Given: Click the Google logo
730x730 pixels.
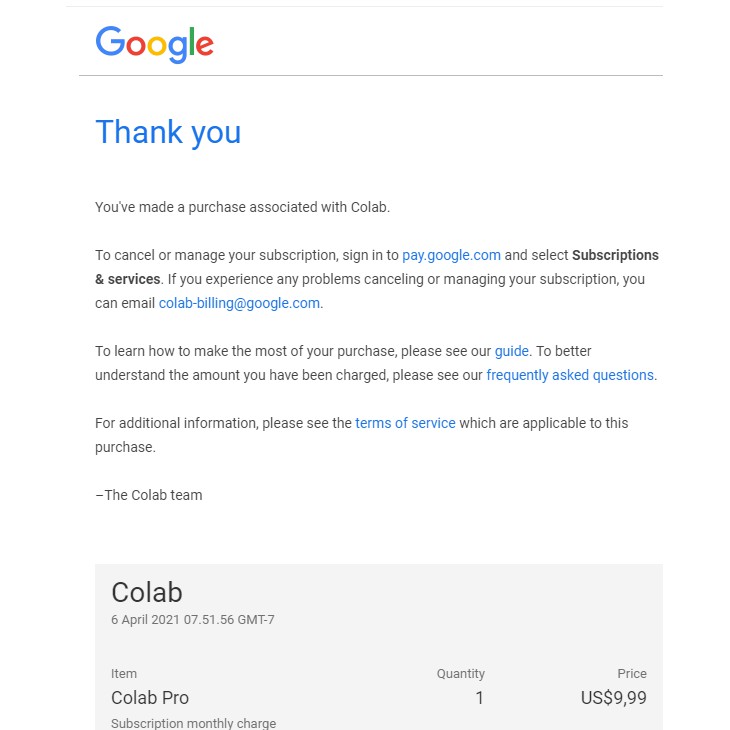Looking at the screenshot, I should [155, 44].
